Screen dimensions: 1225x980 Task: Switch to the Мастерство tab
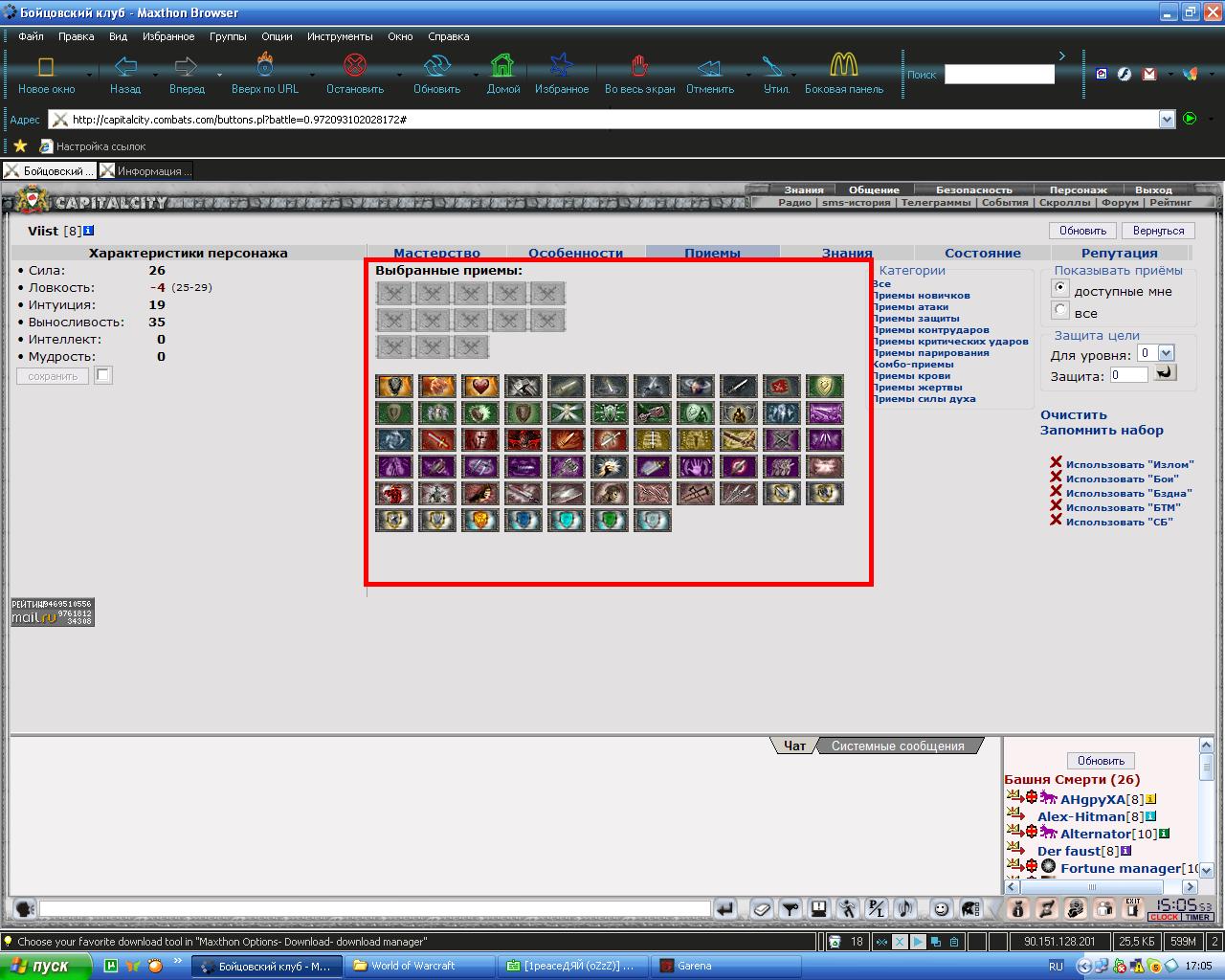436,253
